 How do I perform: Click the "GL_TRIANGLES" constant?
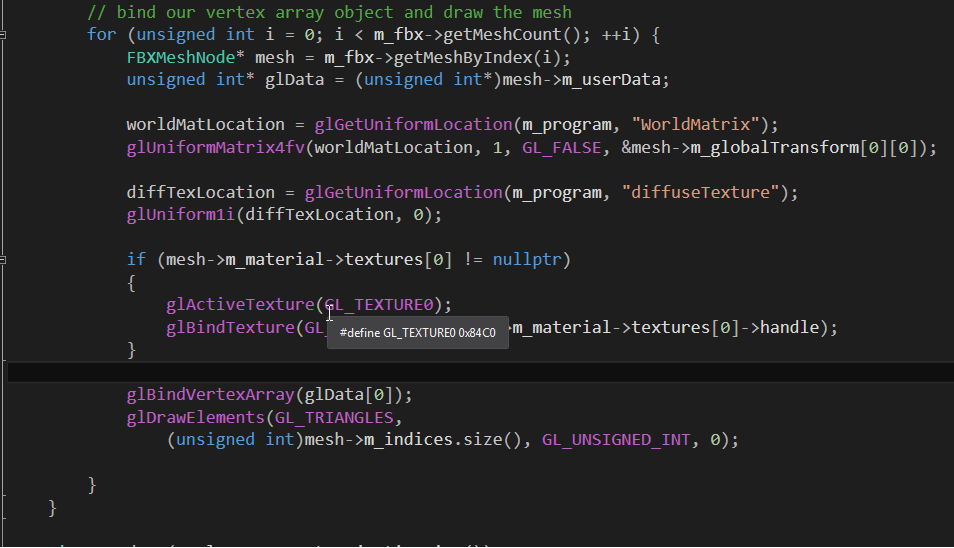click(x=334, y=418)
